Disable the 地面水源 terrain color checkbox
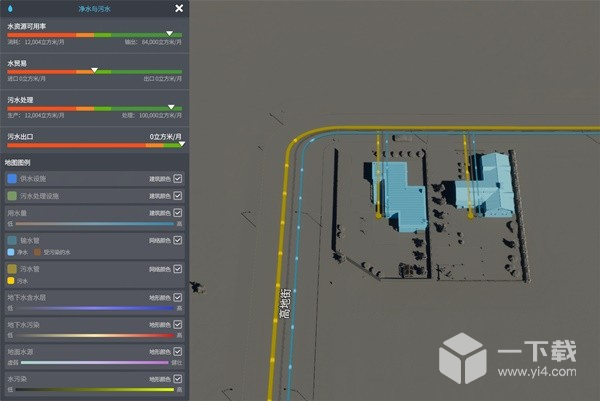This screenshot has height=401, width=600. (x=178, y=352)
